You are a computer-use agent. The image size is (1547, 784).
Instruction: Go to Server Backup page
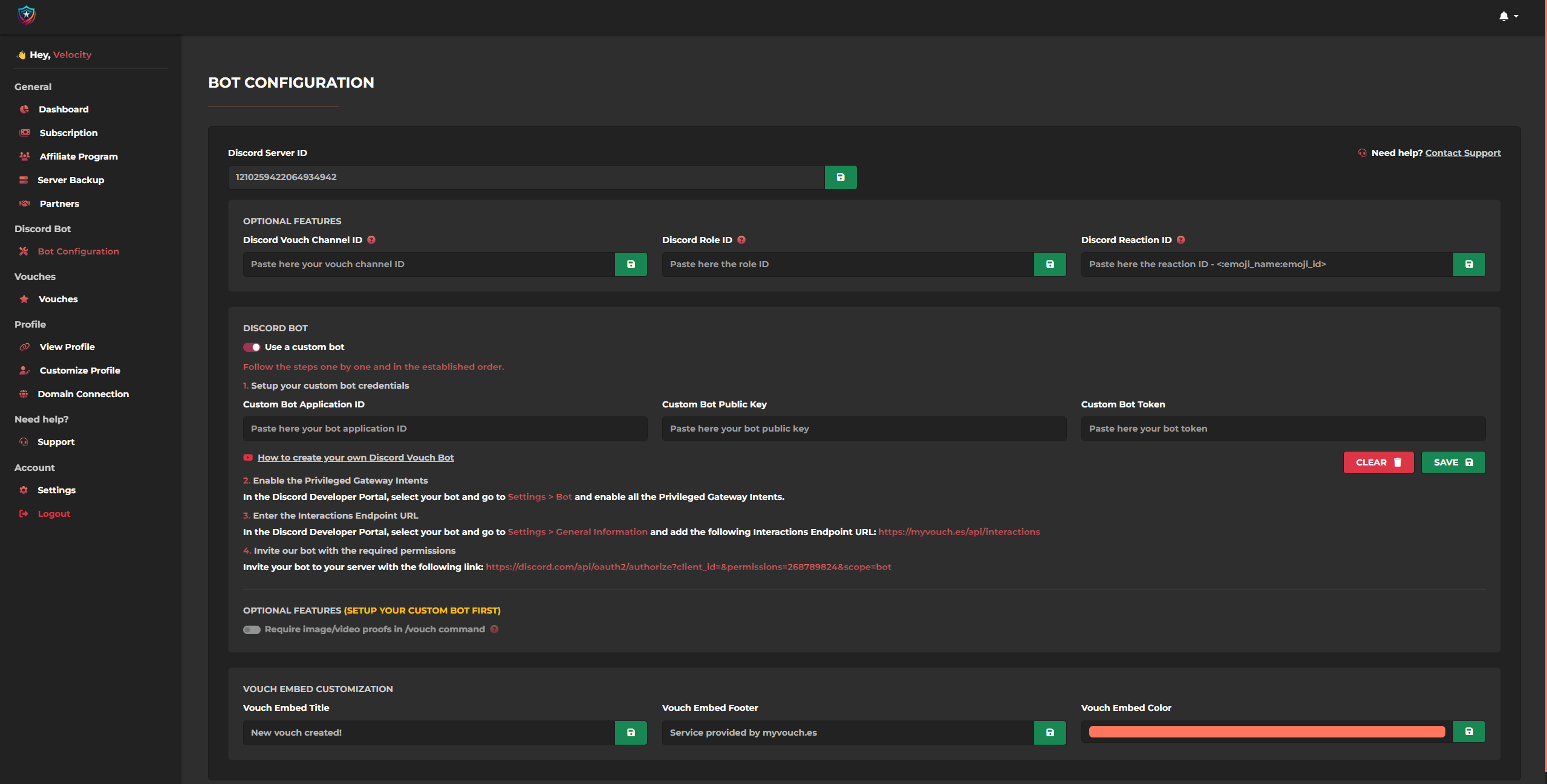coord(71,180)
